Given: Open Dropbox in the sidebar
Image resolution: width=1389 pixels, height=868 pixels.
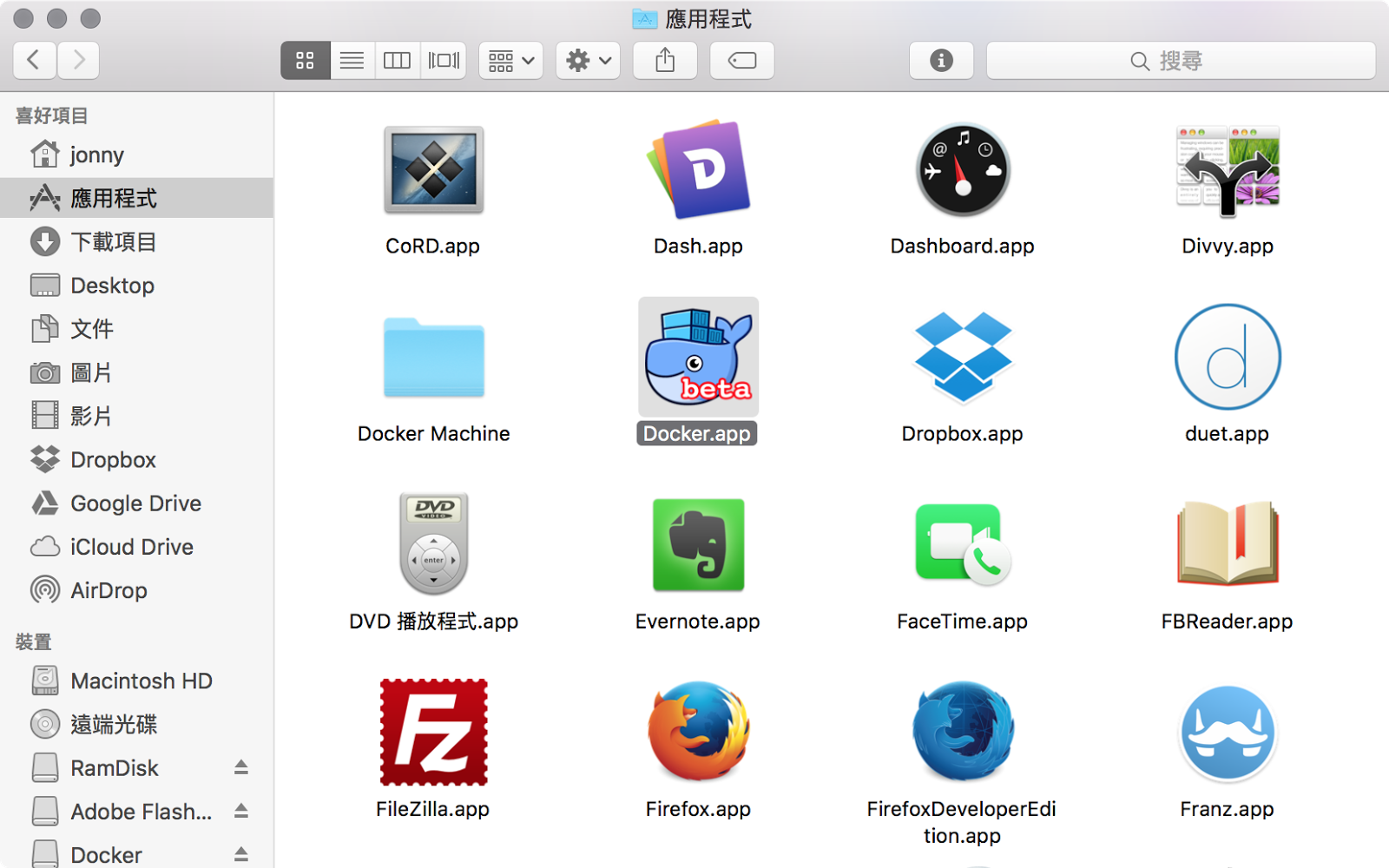Looking at the screenshot, I should [x=137, y=459].
